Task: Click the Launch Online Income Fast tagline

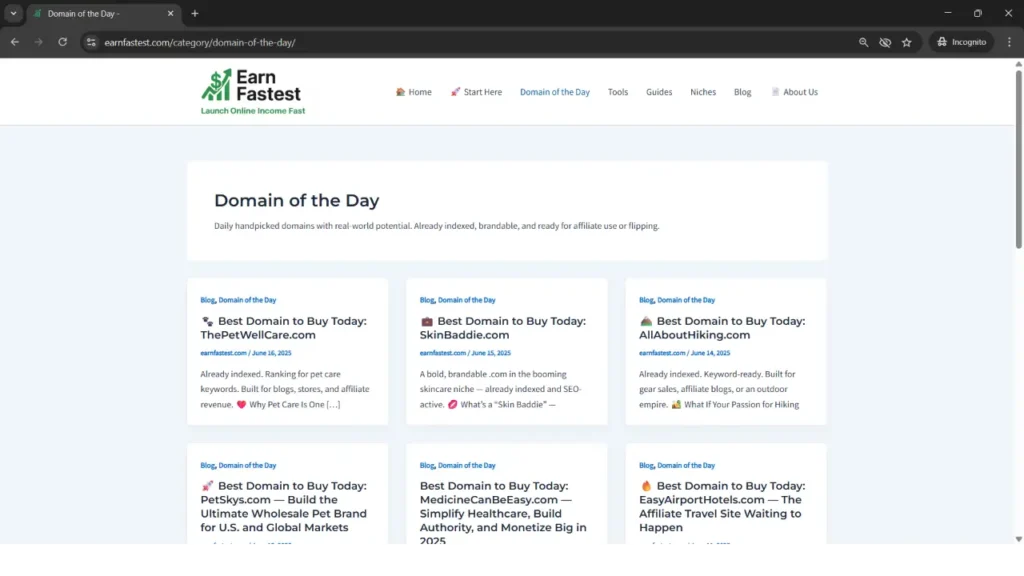Action: click(x=253, y=111)
